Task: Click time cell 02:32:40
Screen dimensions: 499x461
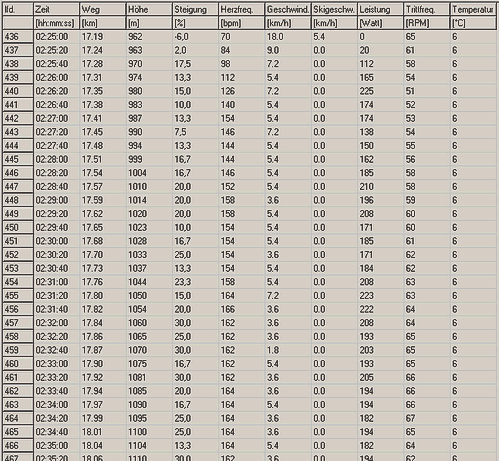Action: tap(57, 350)
